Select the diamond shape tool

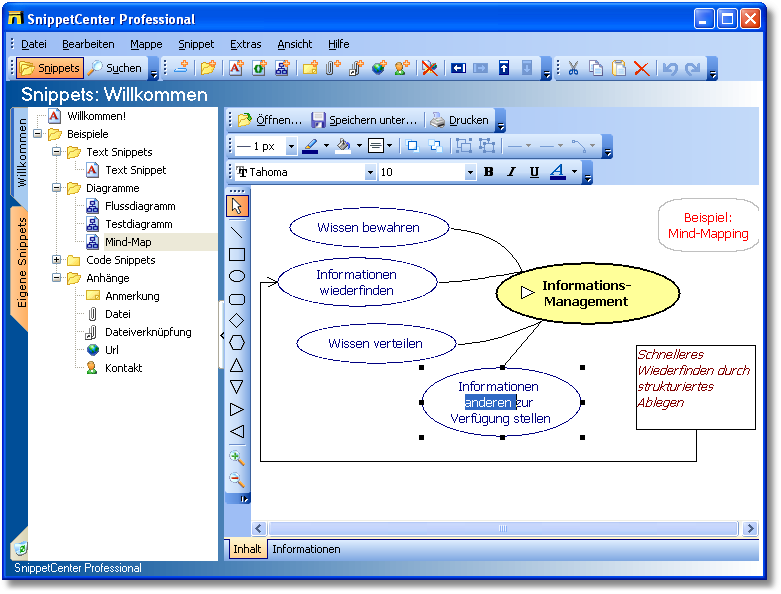pos(237,321)
